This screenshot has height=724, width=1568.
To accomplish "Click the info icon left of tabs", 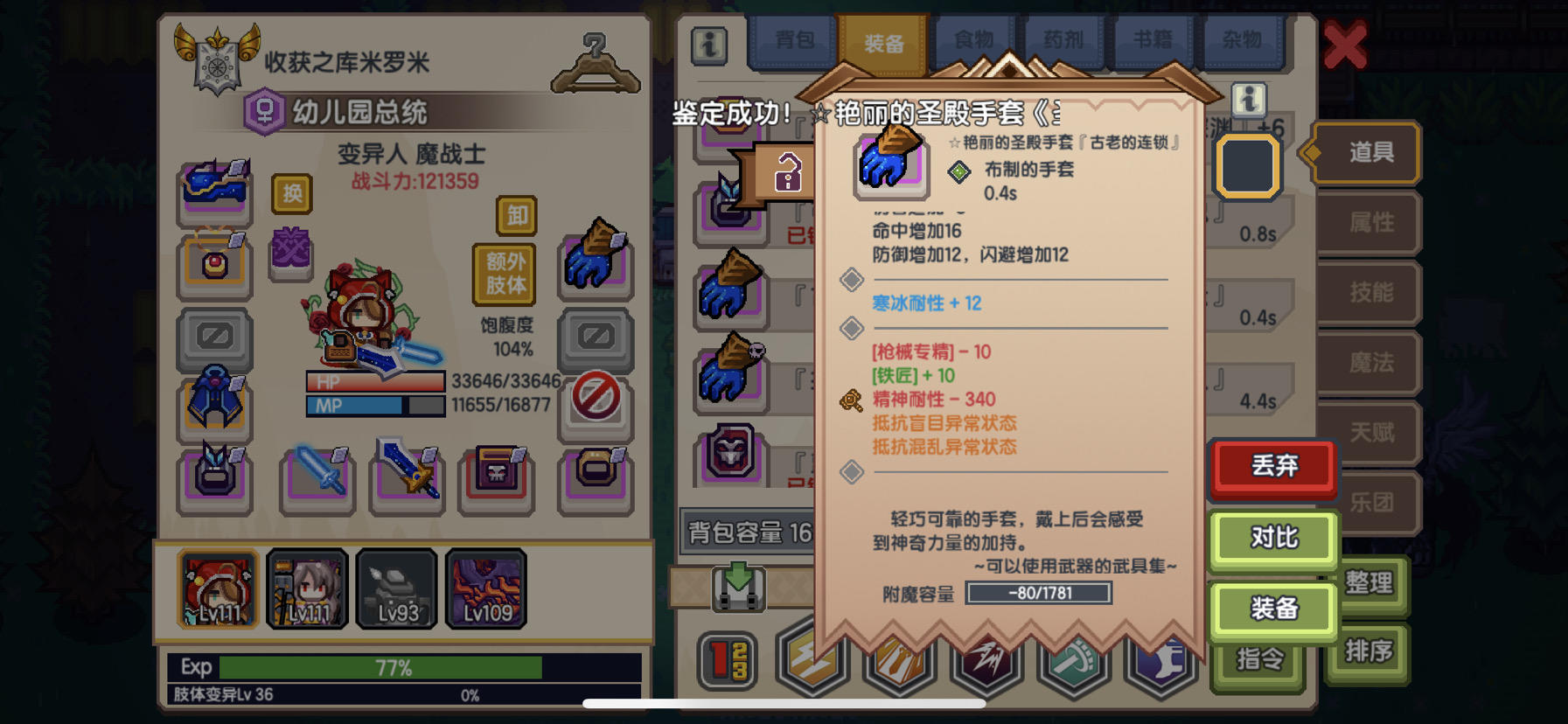I will pyautogui.click(x=709, y=45).
